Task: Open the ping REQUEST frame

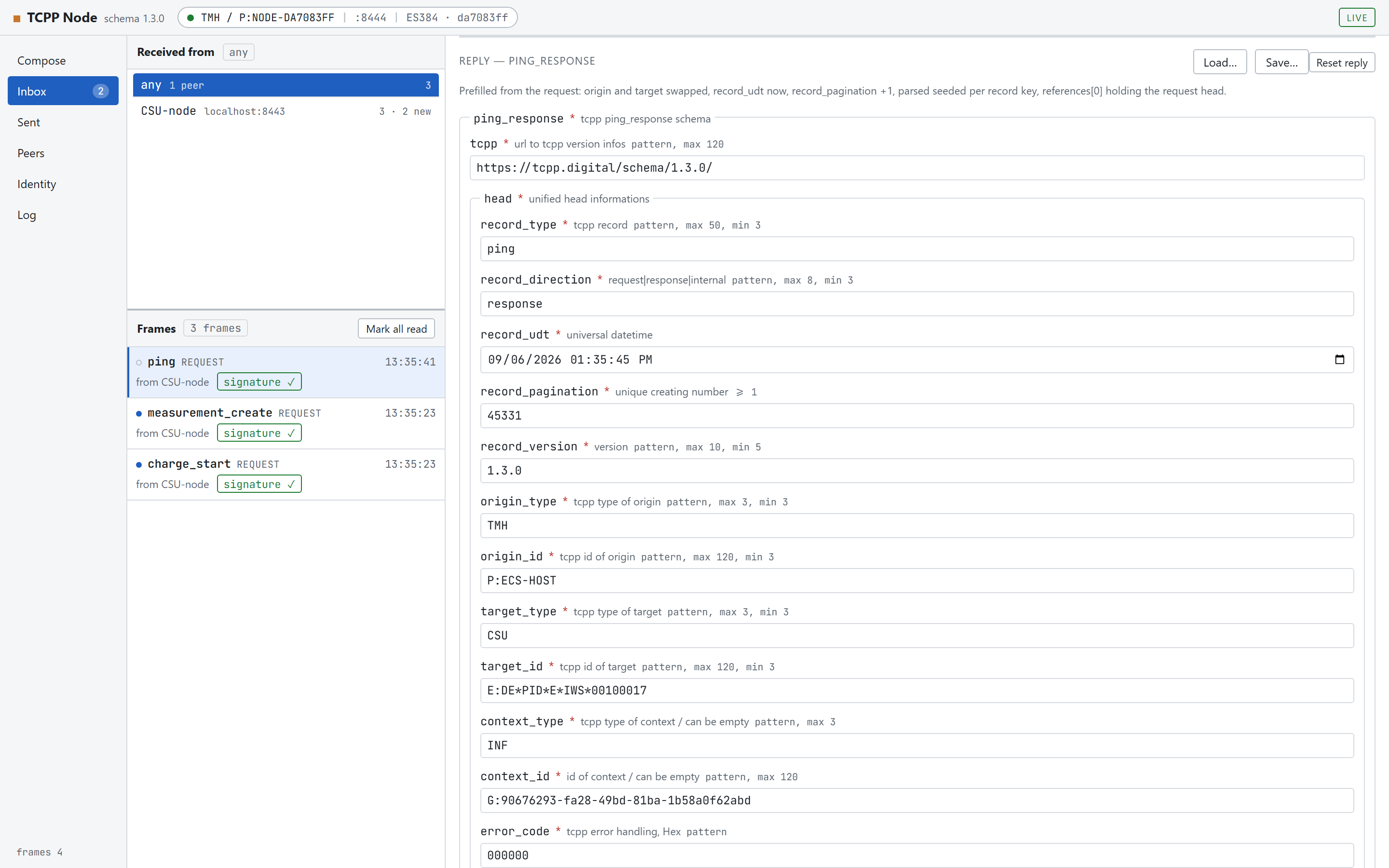Action: 286,372
